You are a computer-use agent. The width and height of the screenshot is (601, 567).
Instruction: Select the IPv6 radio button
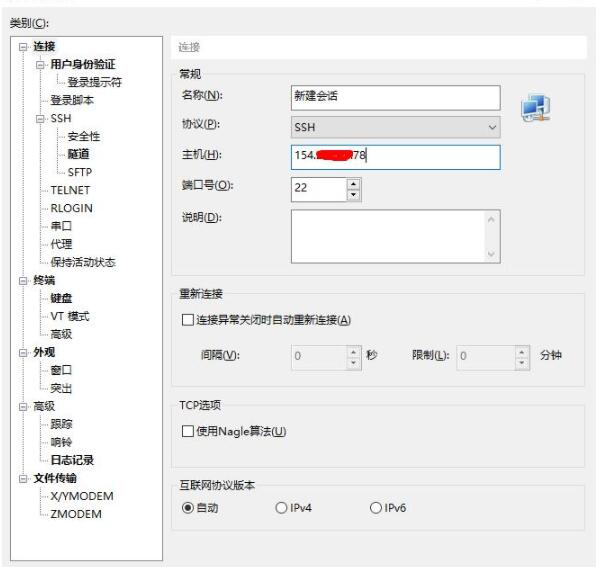click(376, 508)
